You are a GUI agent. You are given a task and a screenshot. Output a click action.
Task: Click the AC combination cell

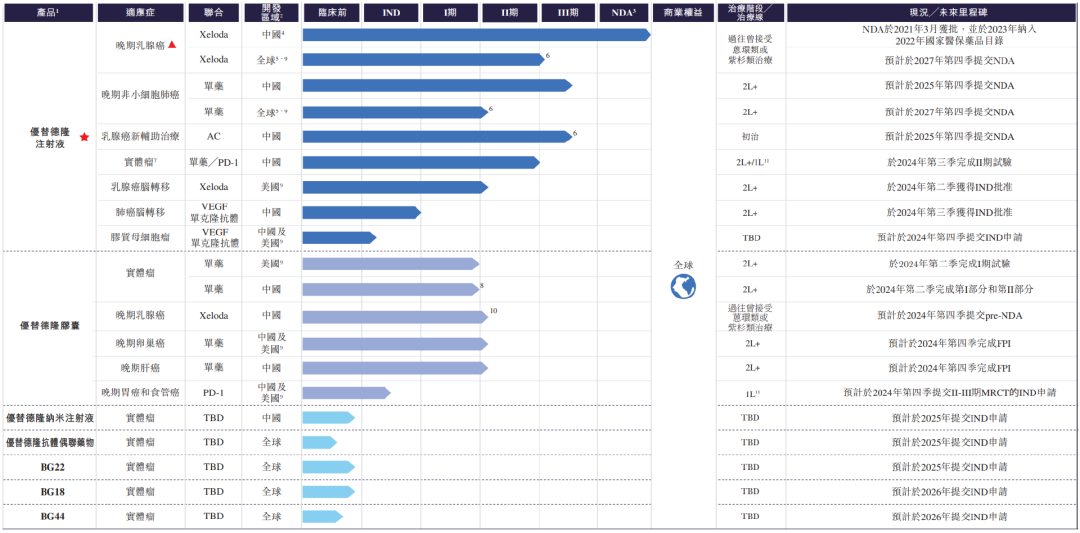(214, 136)
